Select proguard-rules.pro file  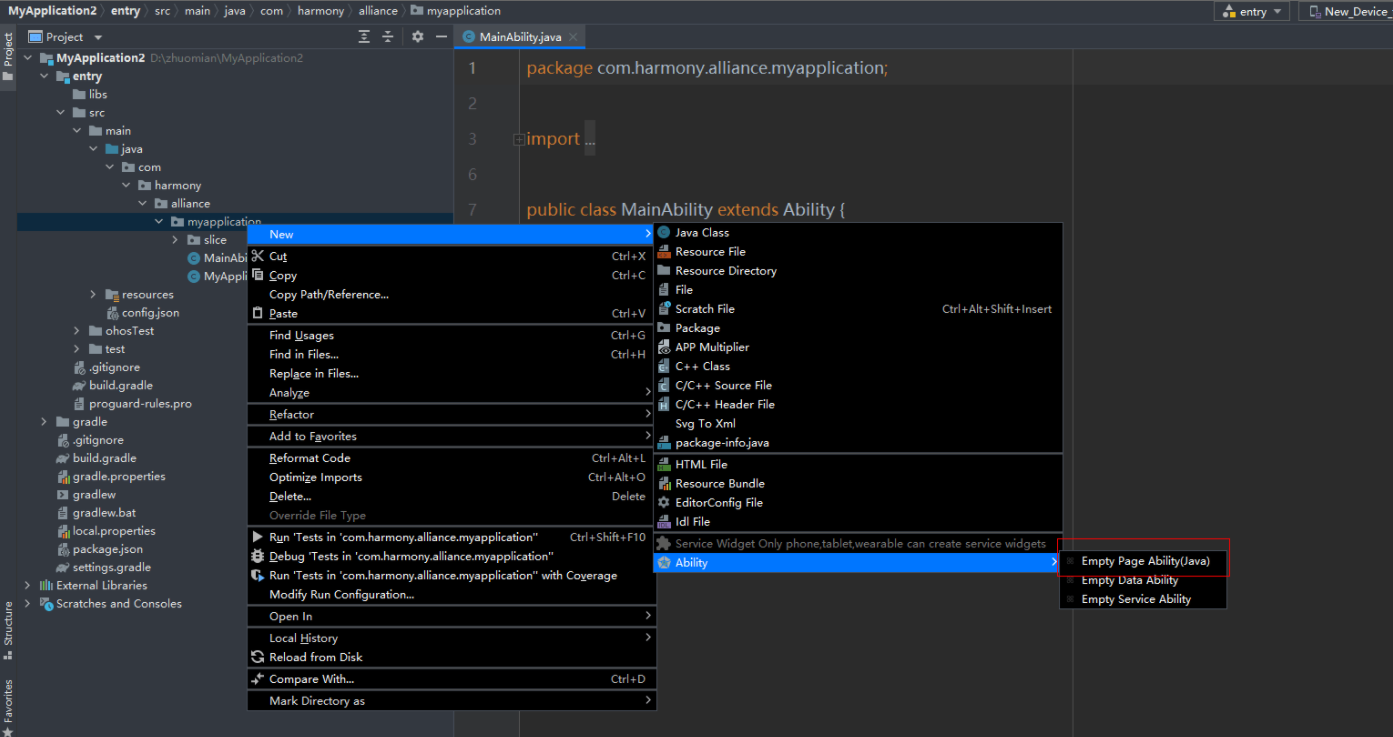(140, 404)
